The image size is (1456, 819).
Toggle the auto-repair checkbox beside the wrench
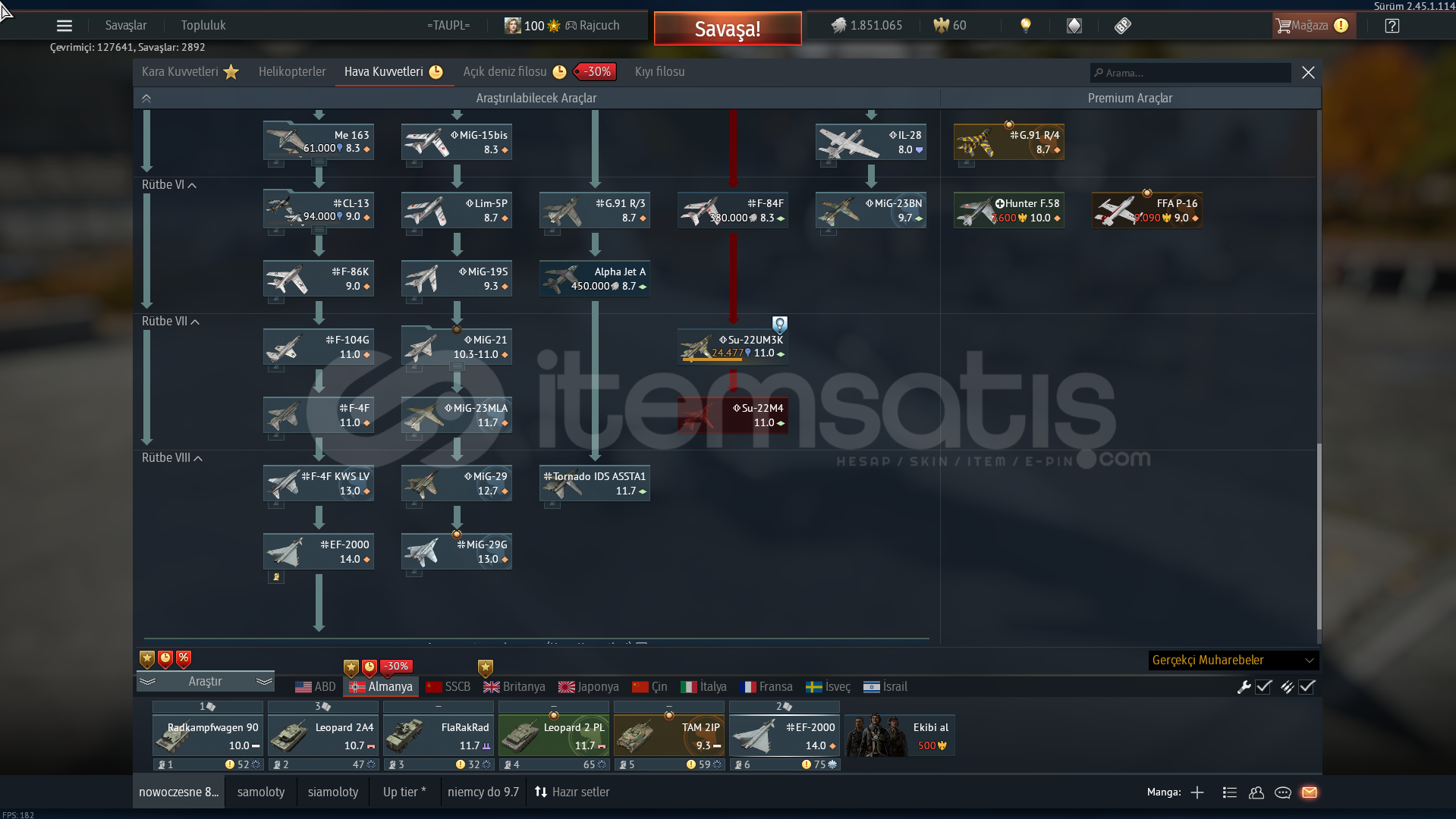(x=1263, y=687)
